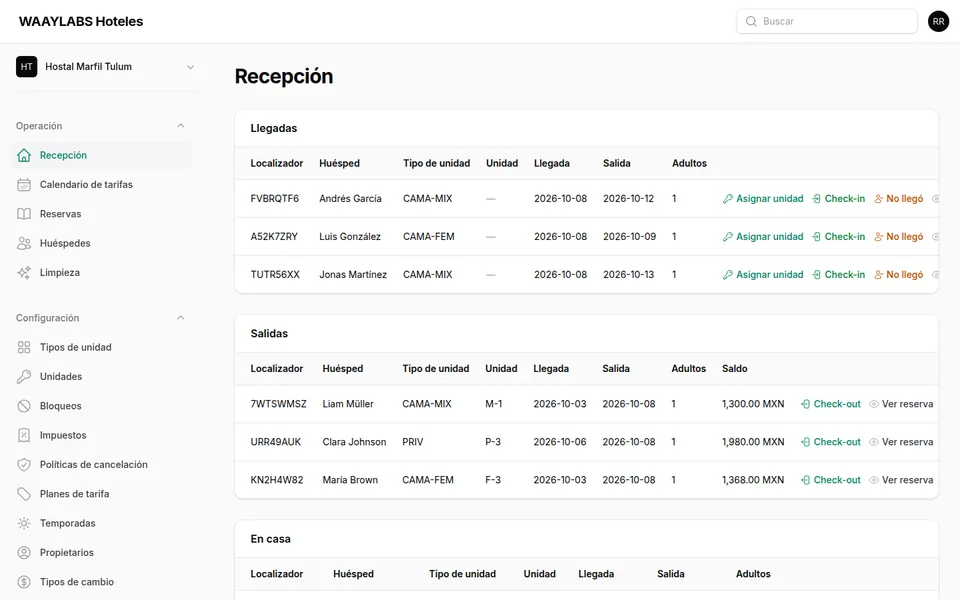The image size is (960, 600).
Task: Click the En casa section heading
Action: [x=270, y=539]
